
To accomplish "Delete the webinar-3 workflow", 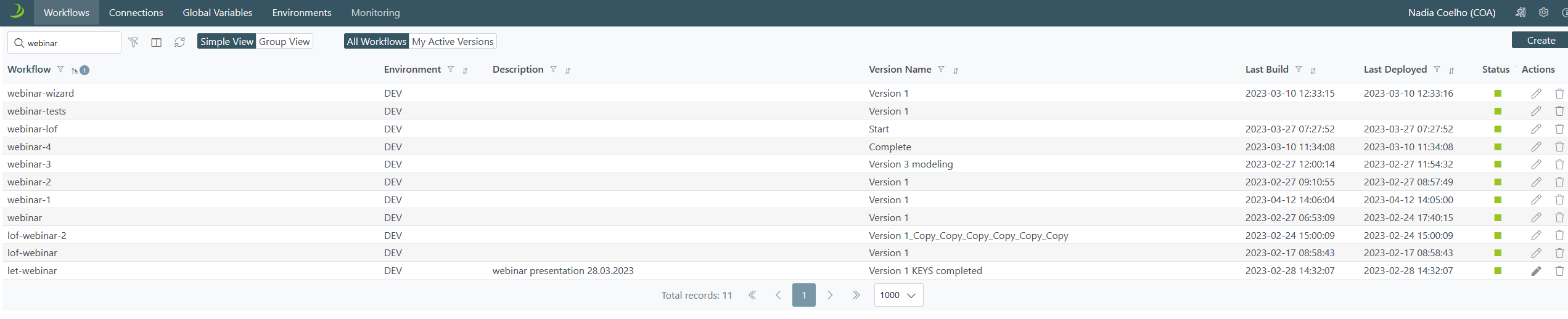I will pyautogui.click(x=1559, y=164).
